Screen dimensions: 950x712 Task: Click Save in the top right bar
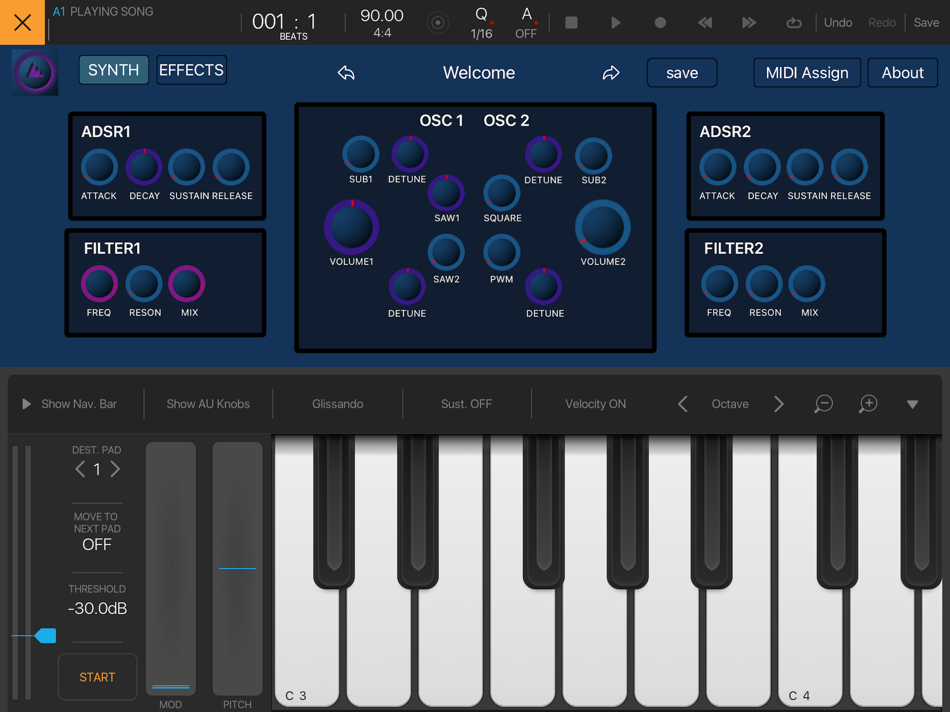pyautogui.click(x=926, y=22)
